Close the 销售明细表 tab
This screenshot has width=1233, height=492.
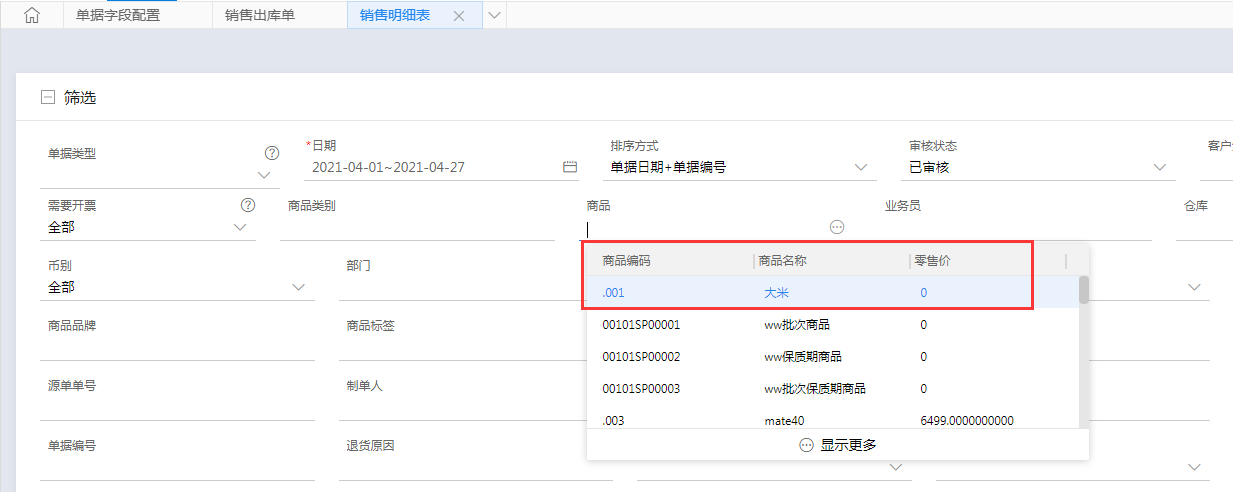459,16
